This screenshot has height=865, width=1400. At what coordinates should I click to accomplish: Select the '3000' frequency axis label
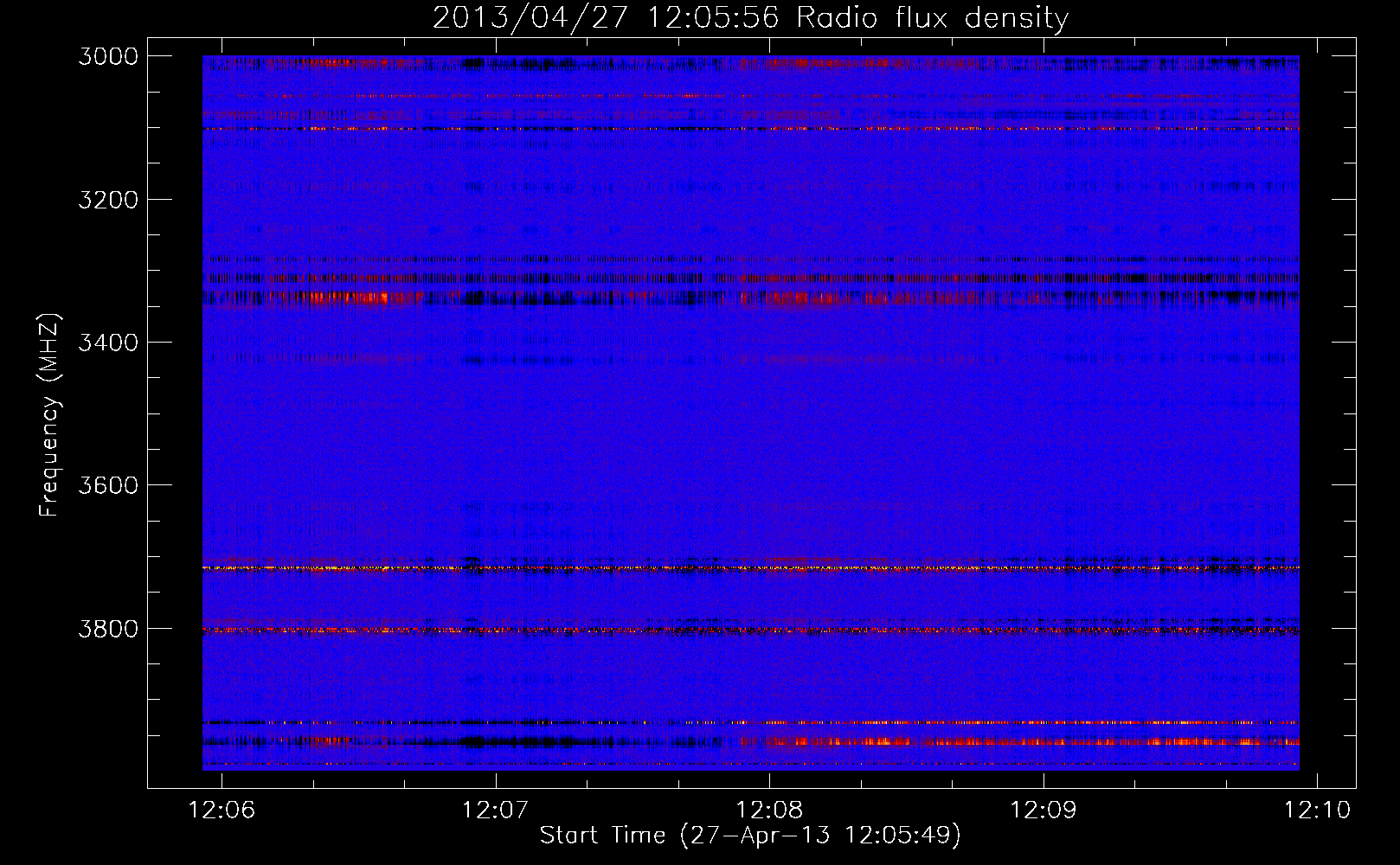[108, 57]
